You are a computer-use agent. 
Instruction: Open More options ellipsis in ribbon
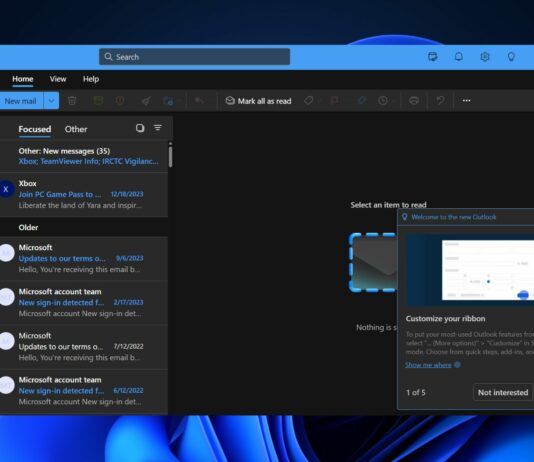tap(467, 100)
